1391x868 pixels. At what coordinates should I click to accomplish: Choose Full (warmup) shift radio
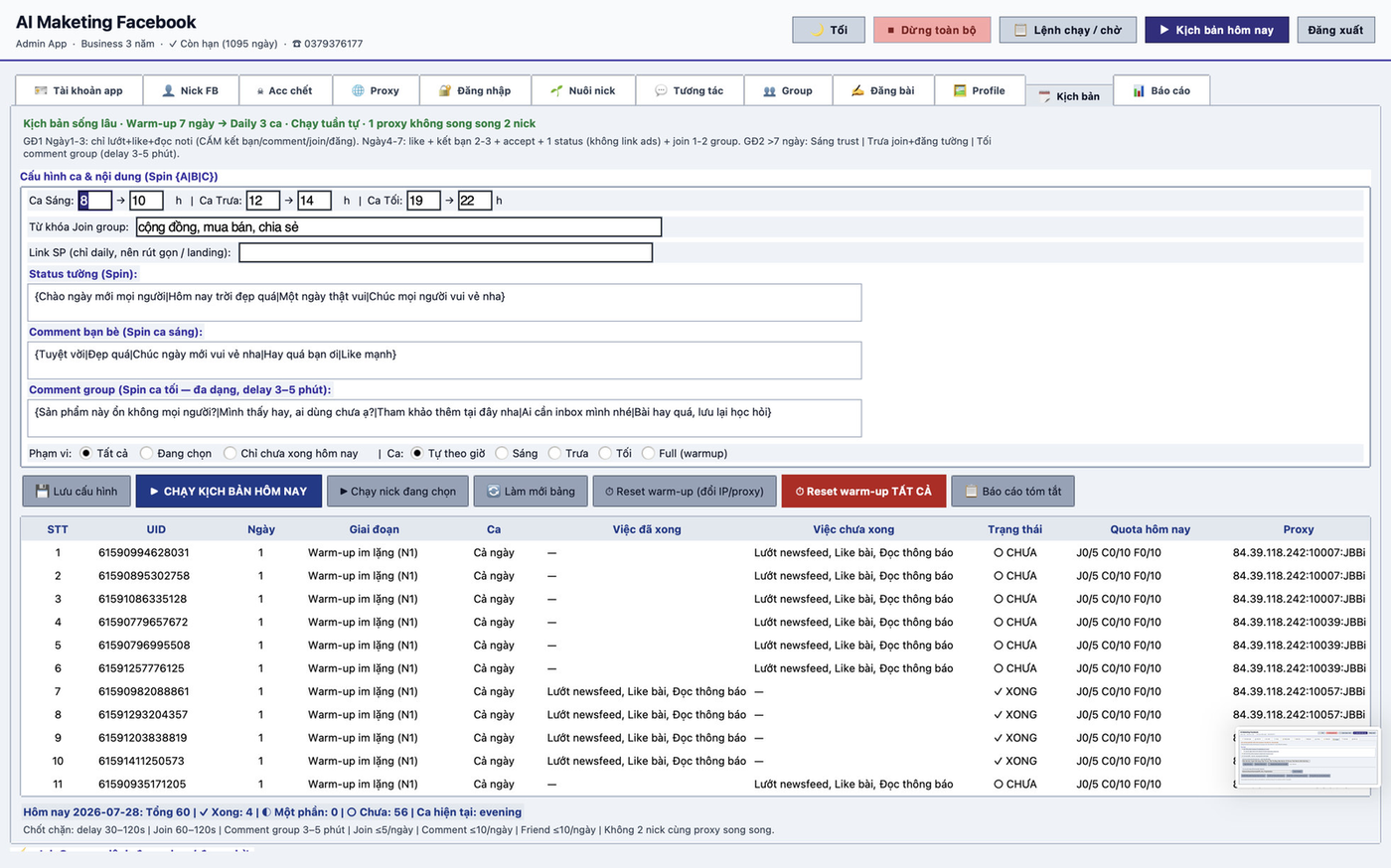pyautogui.click(x=648, y=453)
